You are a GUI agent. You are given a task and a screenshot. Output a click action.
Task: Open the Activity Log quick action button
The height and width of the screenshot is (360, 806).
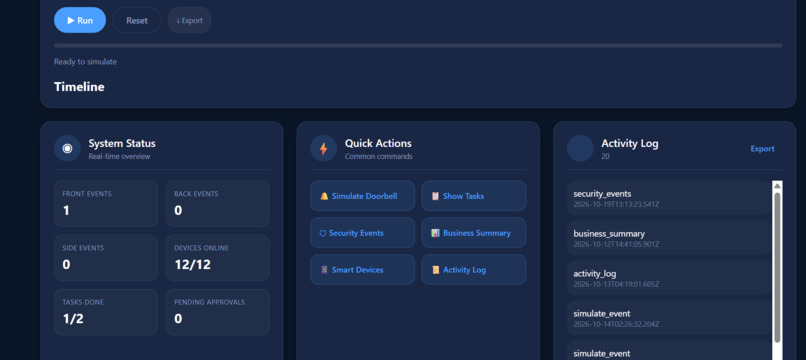[473, 269]
